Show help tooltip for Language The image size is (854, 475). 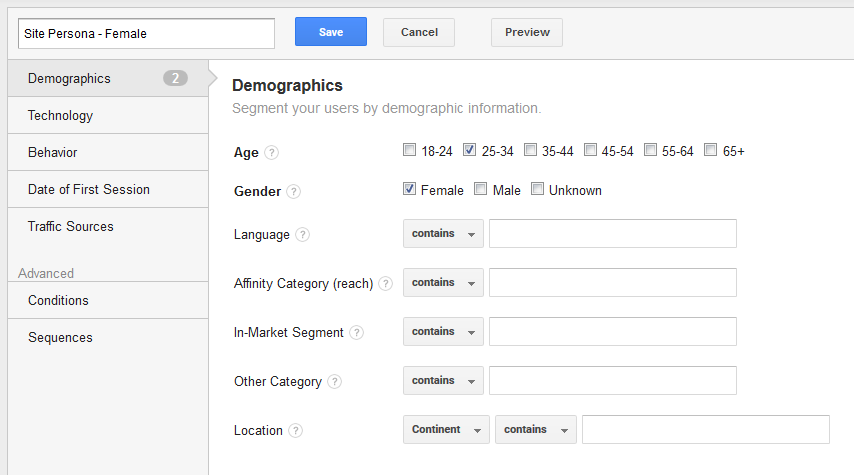(x=302, y=235)
